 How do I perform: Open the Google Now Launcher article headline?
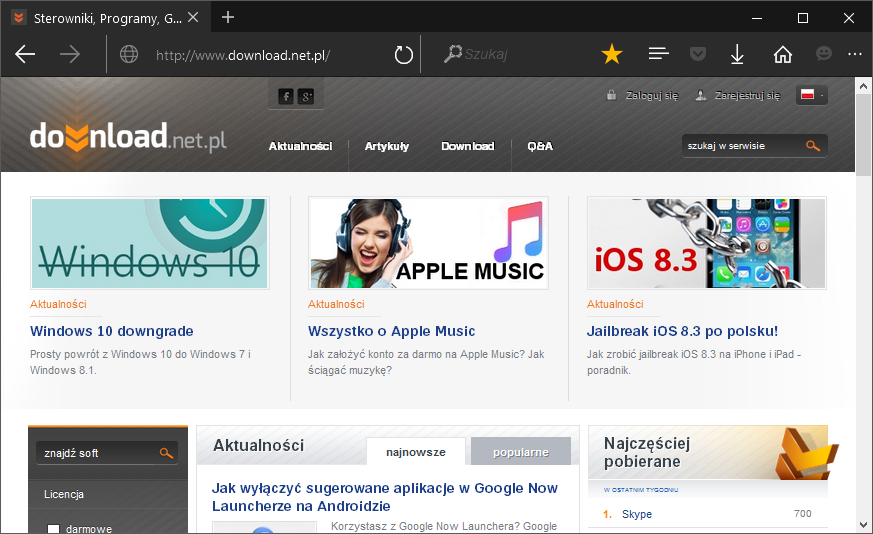(384, 497)
